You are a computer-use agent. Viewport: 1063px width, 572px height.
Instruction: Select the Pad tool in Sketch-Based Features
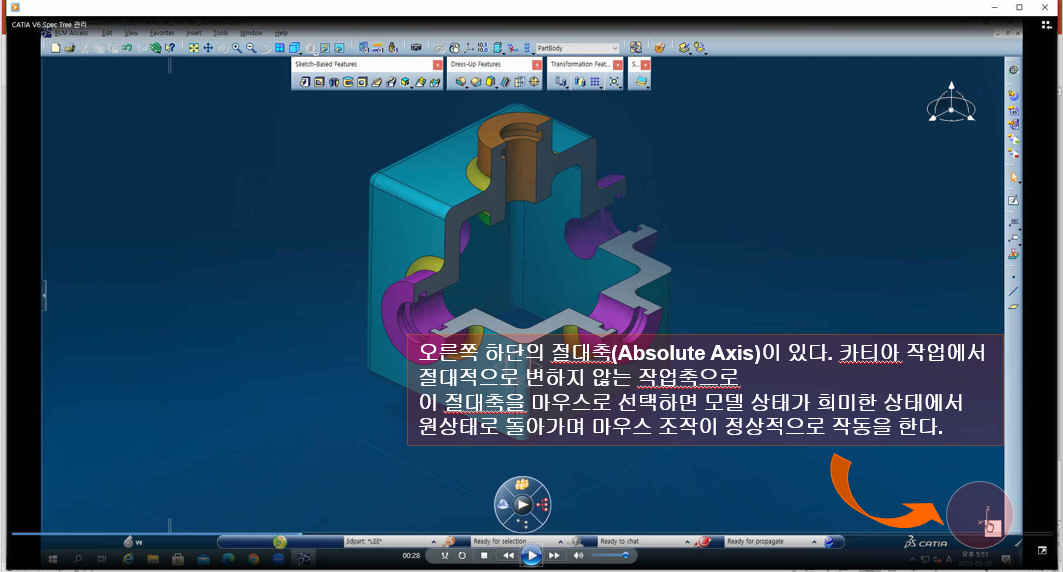click(305, 82)
